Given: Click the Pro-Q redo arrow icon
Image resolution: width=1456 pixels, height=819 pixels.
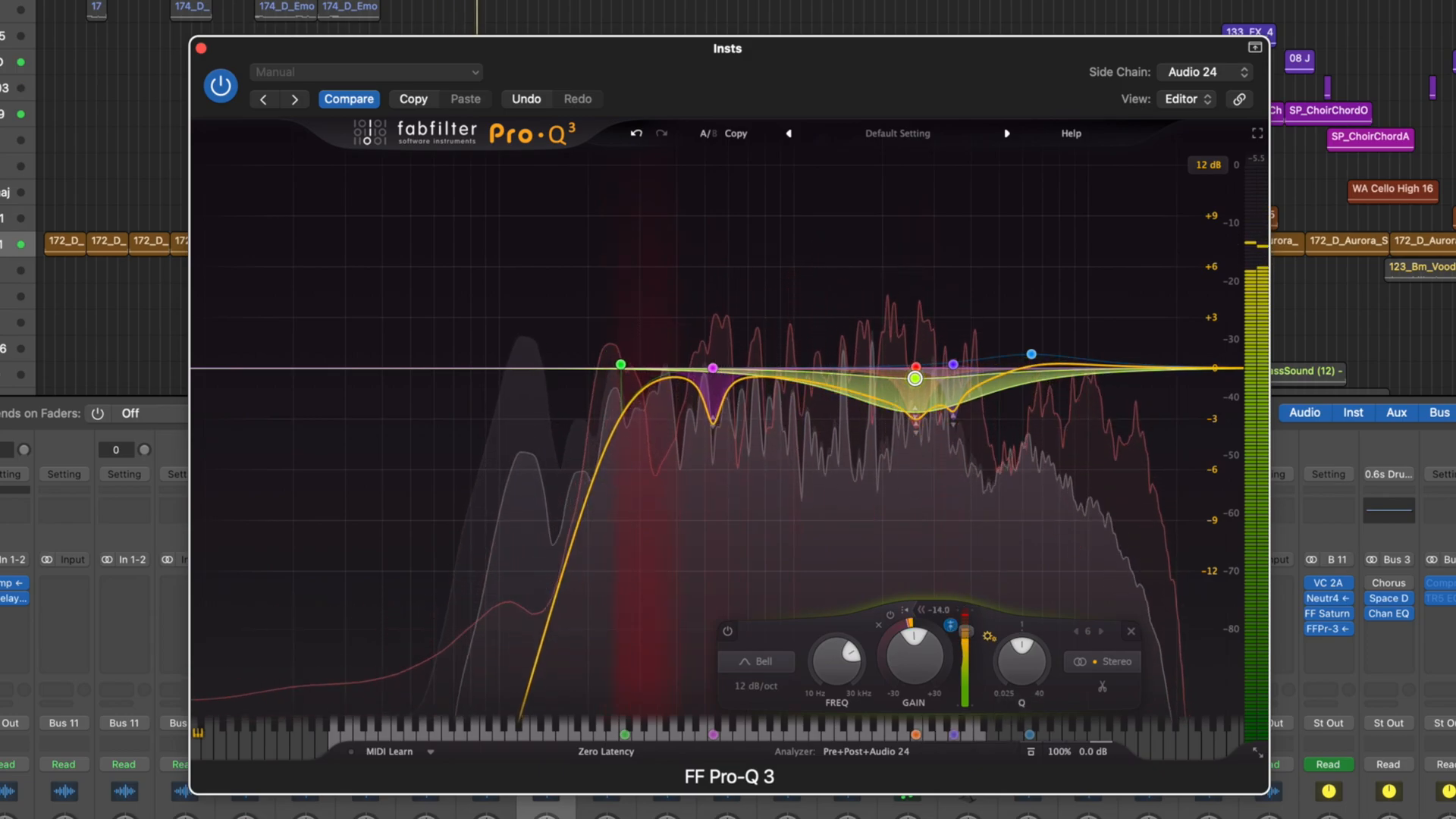Looking at the screenshot, I should tap(662, 133).
